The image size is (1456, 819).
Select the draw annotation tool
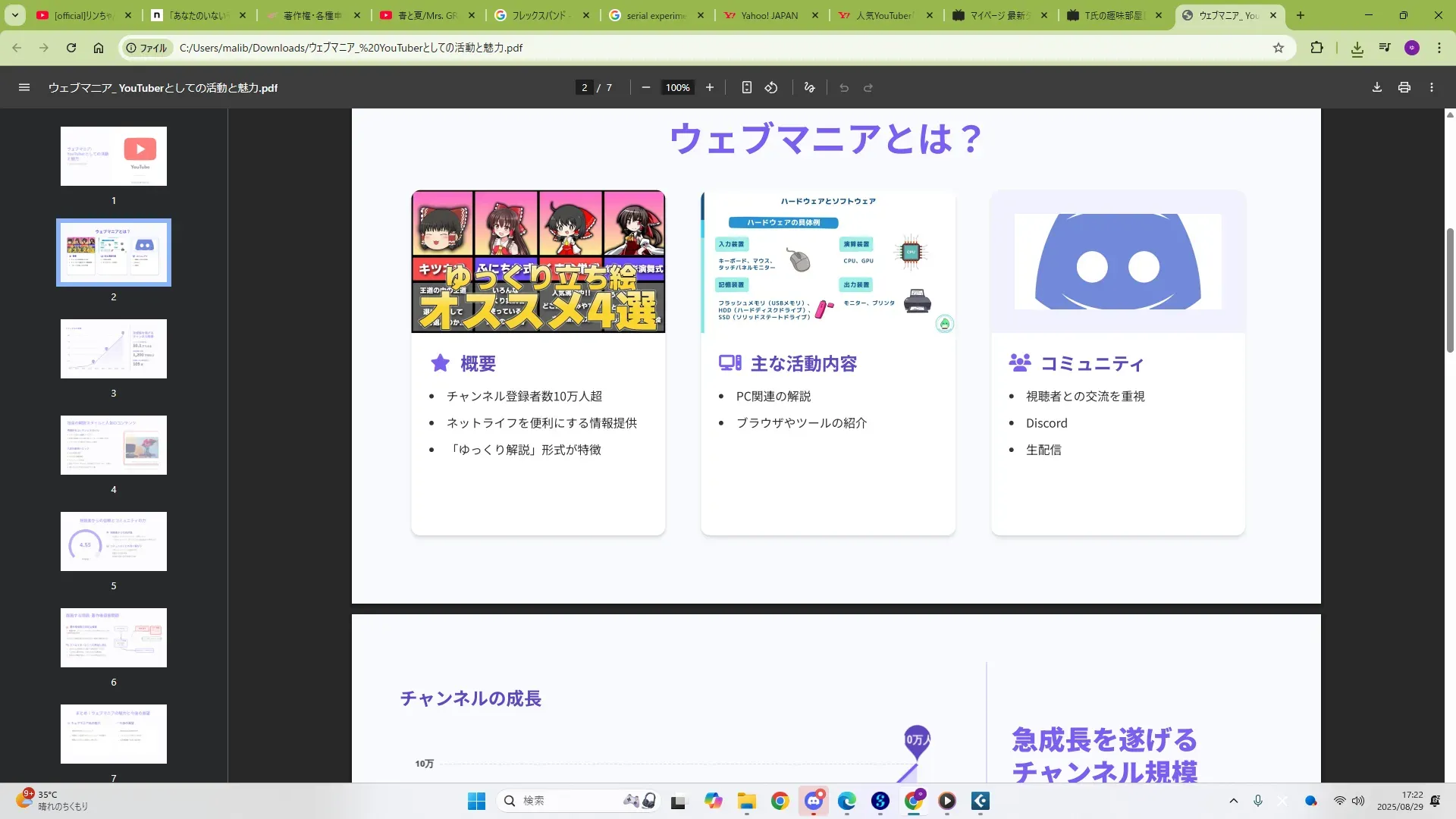tap(809, 88)
